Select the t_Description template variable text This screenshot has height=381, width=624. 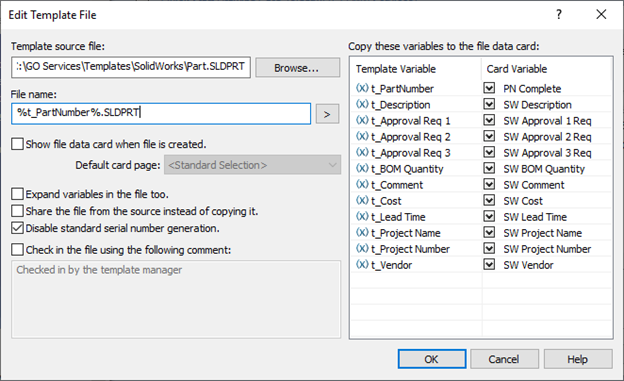click(401, 105)
